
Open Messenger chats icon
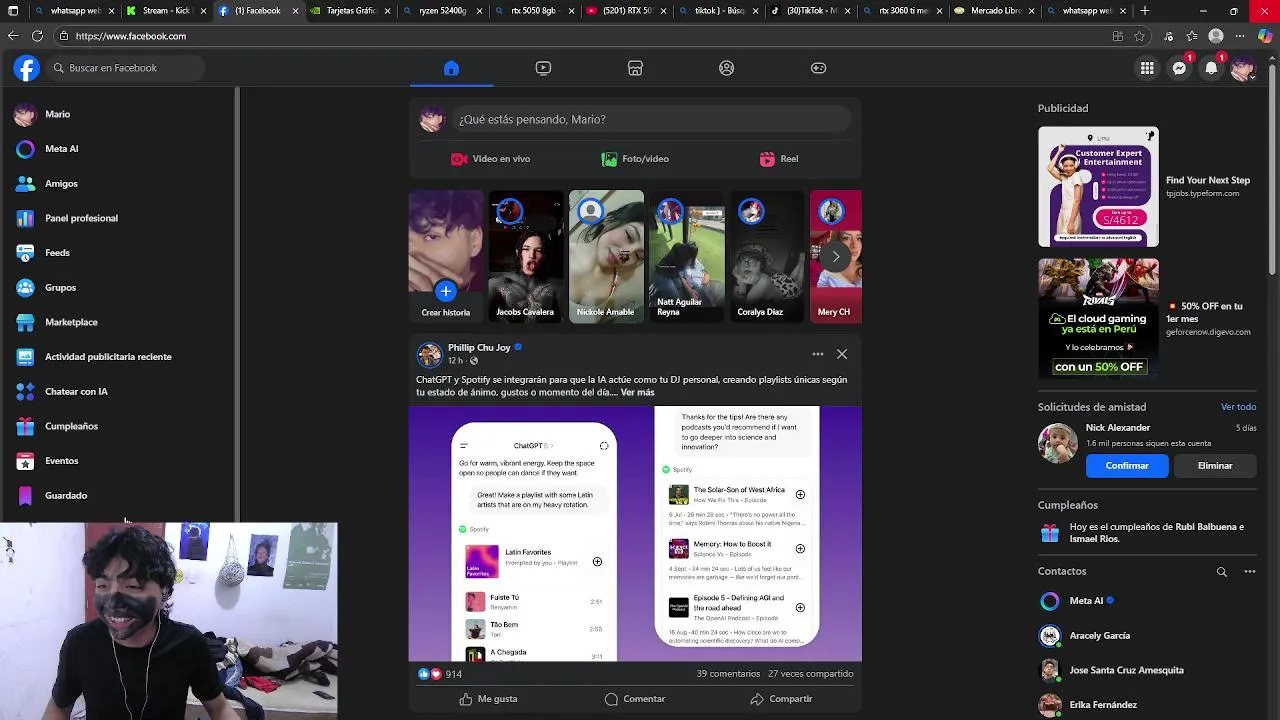1180,68
